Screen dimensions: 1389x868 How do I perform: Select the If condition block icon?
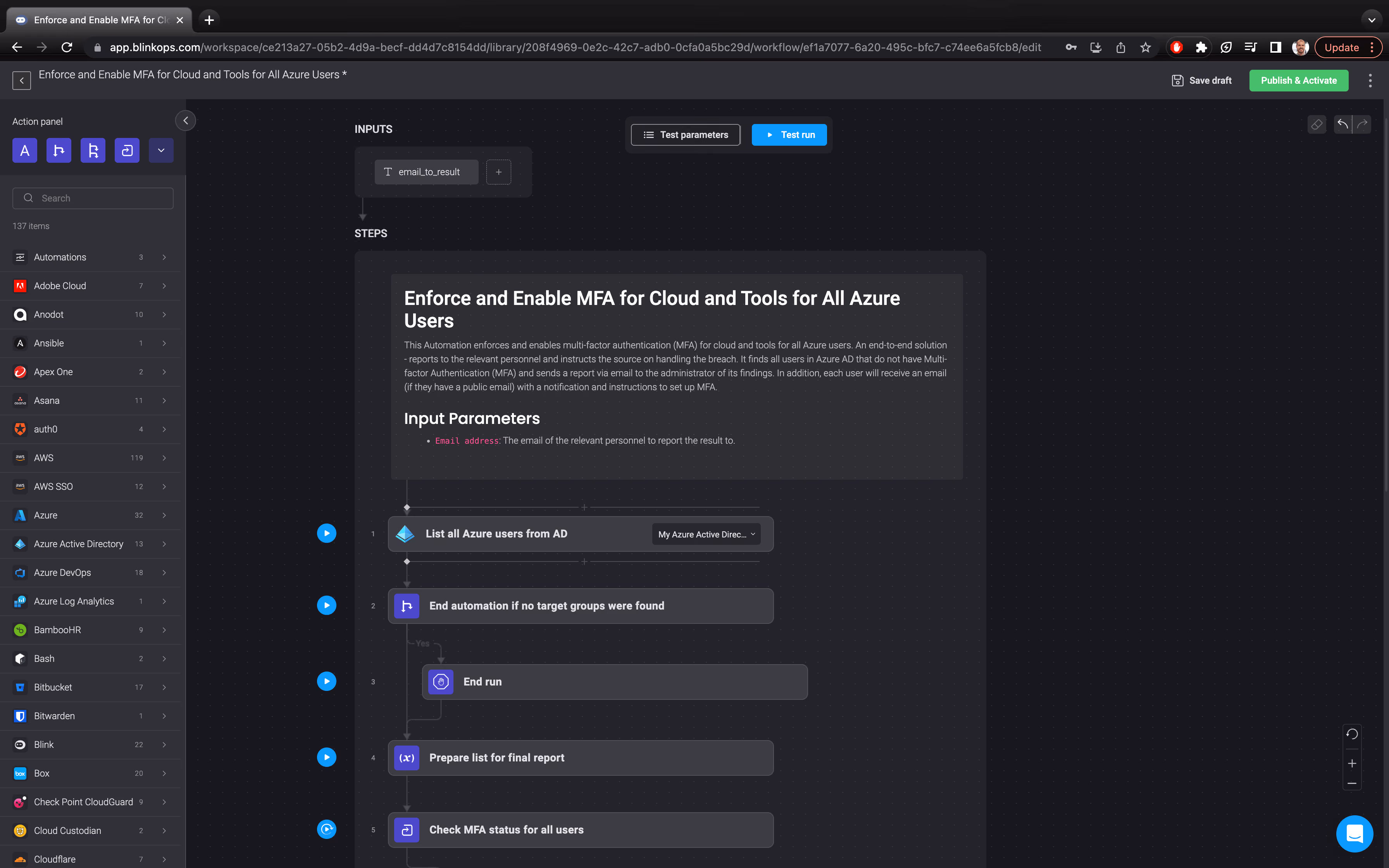point(59,150)
